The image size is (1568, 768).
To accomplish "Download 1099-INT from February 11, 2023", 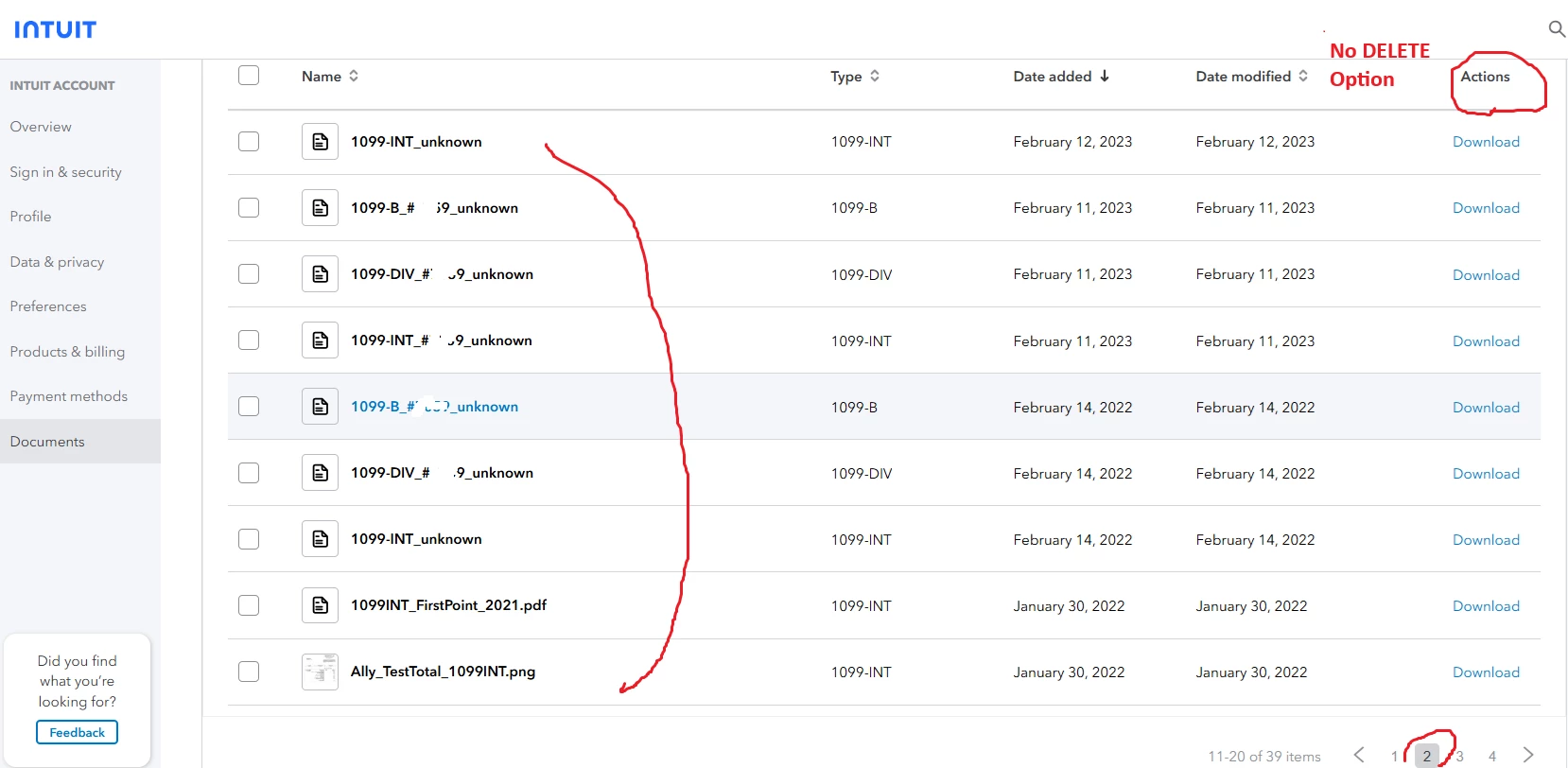I will tap(1486, 341).
